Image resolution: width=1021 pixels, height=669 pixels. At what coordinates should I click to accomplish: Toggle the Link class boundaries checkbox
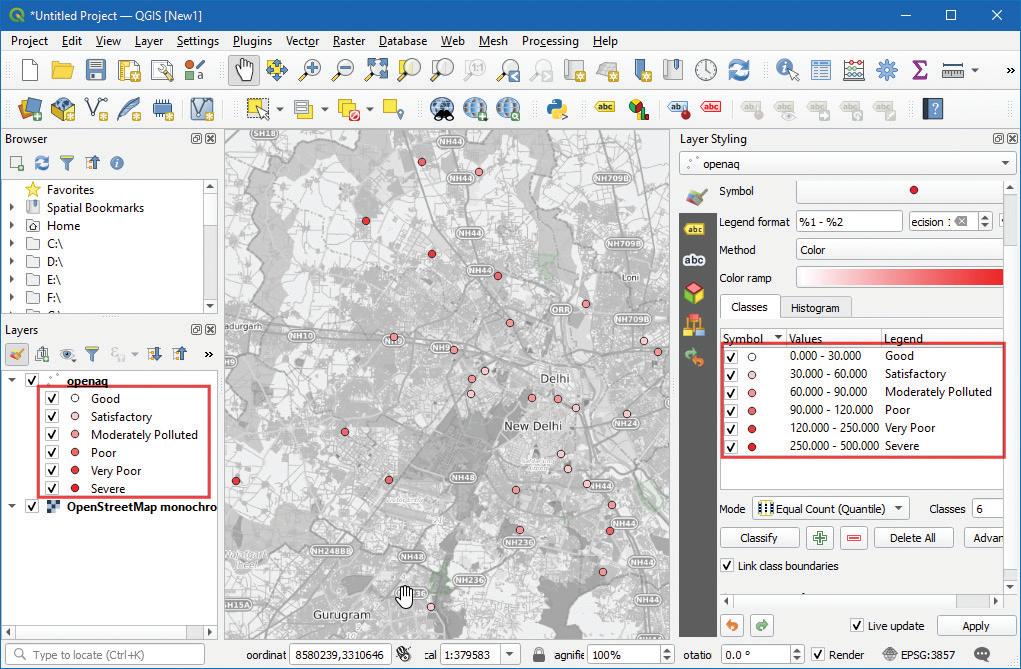click(727, 566)
